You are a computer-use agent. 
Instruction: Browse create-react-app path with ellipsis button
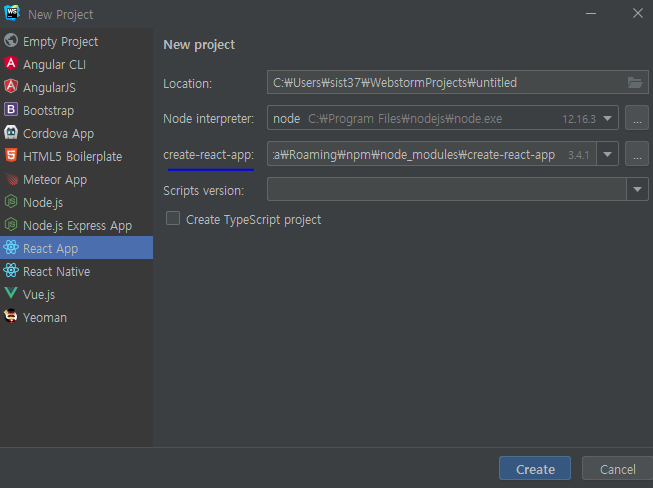click(x=637, y=154)
